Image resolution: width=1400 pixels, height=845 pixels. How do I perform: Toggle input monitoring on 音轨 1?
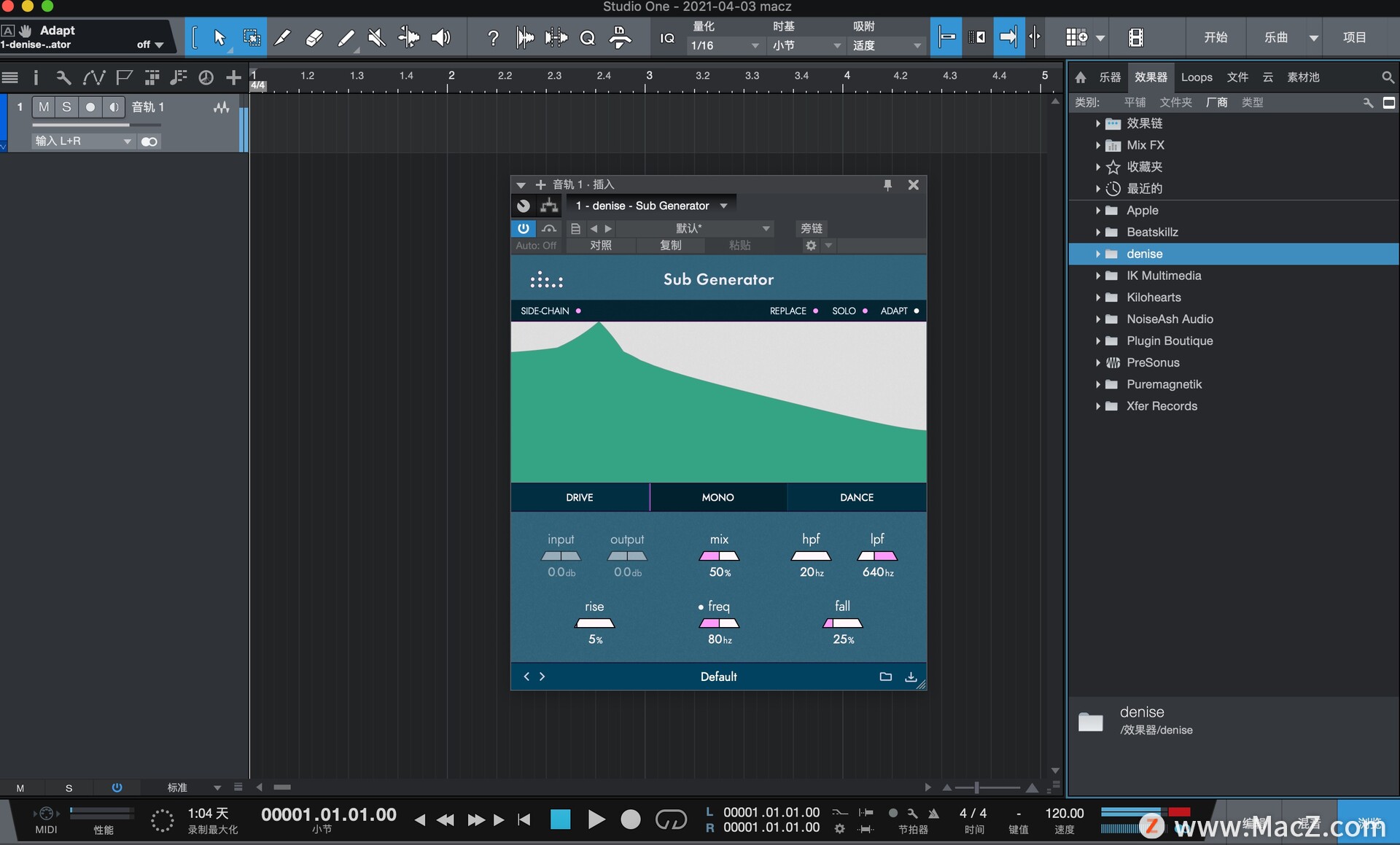[x=113, y=107]
